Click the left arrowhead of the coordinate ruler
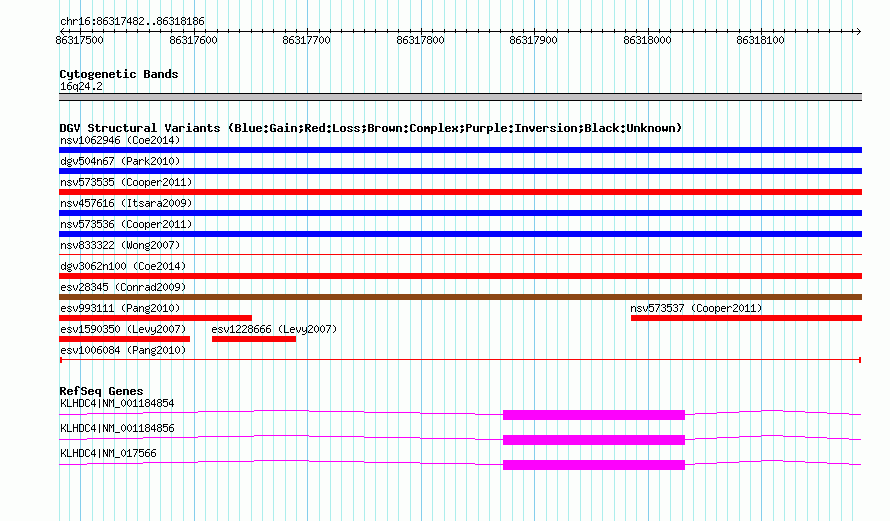The width and height of the screenshot is (890, 521). click(62, 31)
